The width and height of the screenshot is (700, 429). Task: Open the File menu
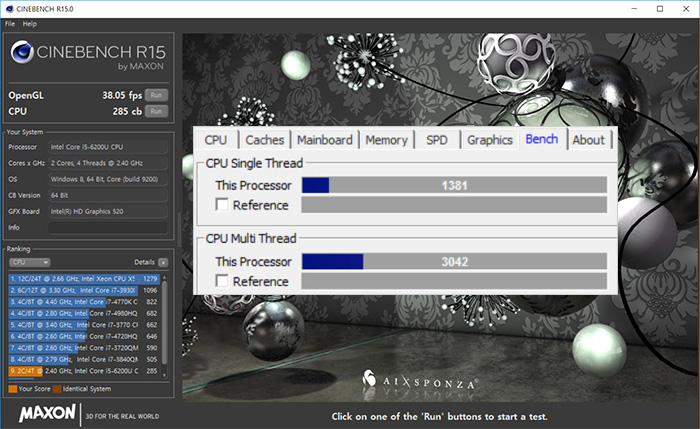click(10, 24)
